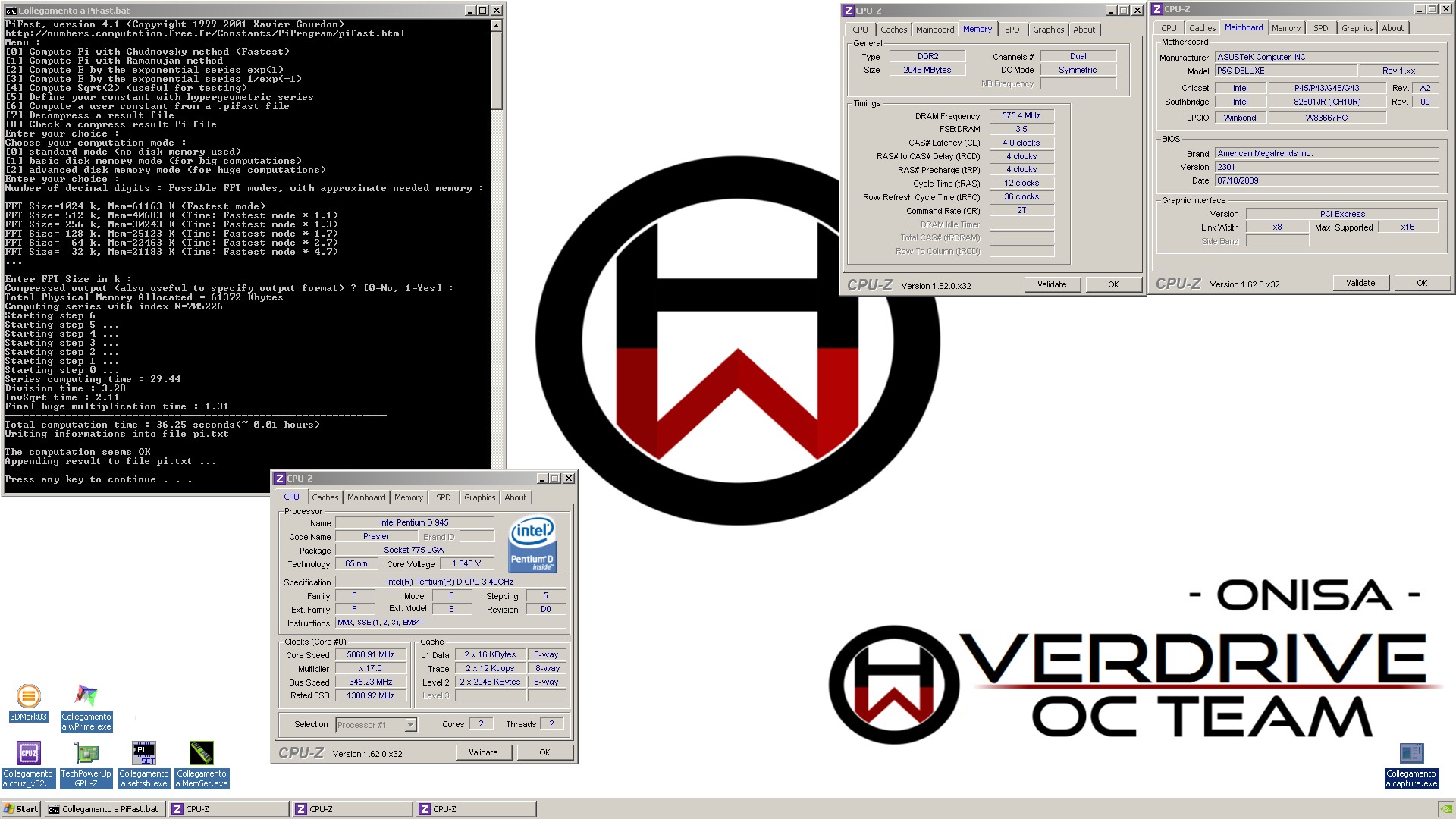This screenshot has height=819, width=1456.
Task: Open Graphics tab in Memory CPU-Z window
Action: point(1049,30)
